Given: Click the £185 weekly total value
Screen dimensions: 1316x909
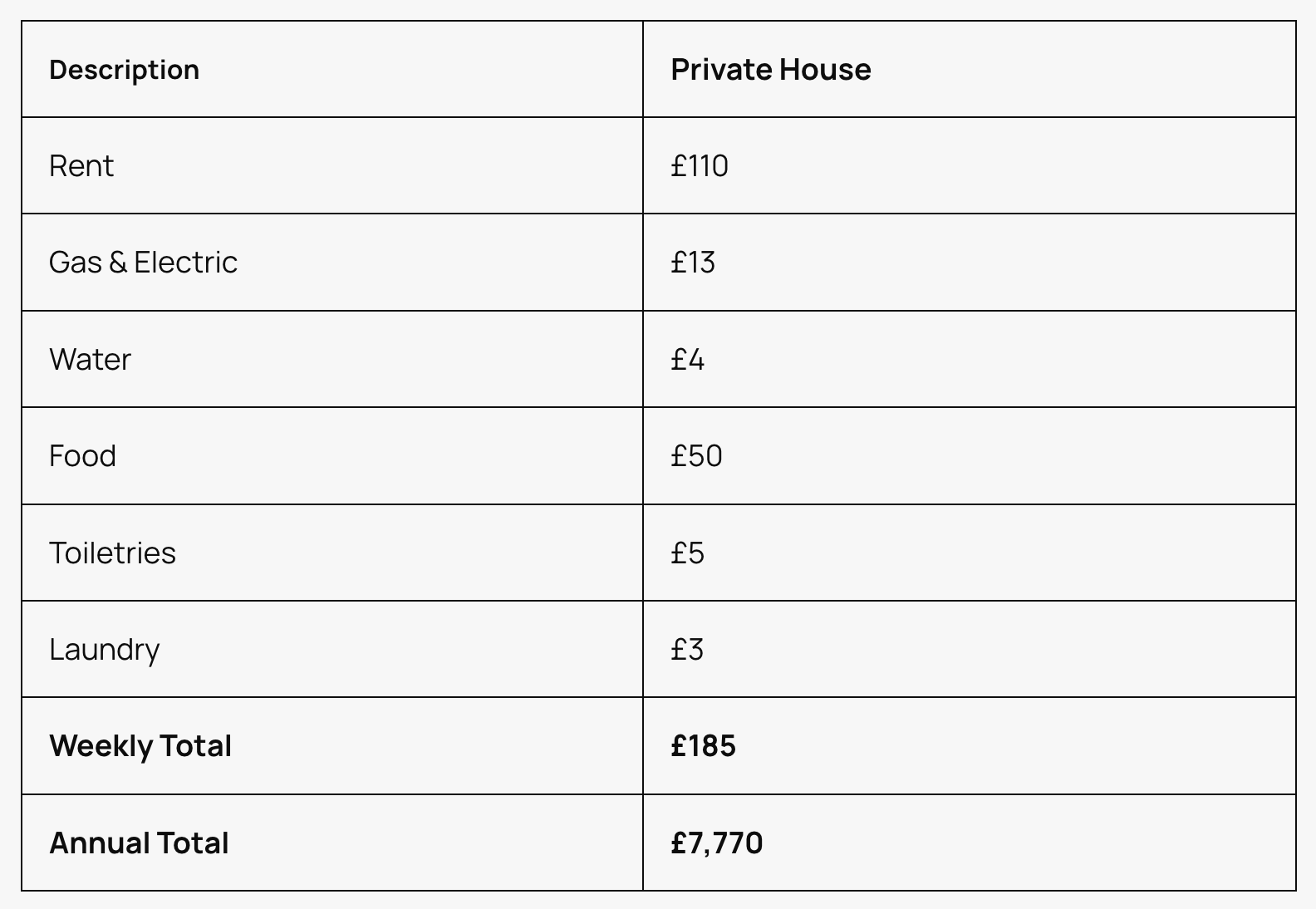Looking at the screenshot, I should coord(703,746).
